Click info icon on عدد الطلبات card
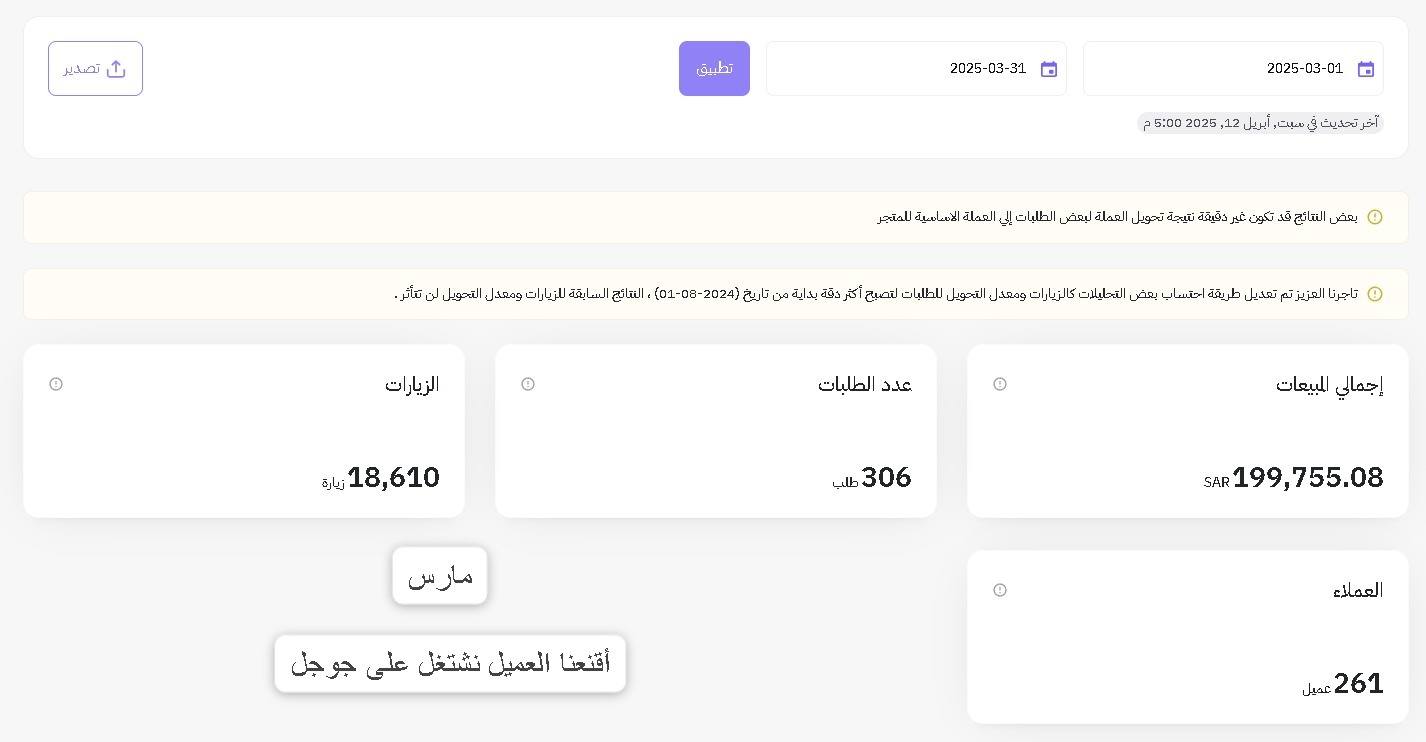1426x742 pixels. point(528,384)
